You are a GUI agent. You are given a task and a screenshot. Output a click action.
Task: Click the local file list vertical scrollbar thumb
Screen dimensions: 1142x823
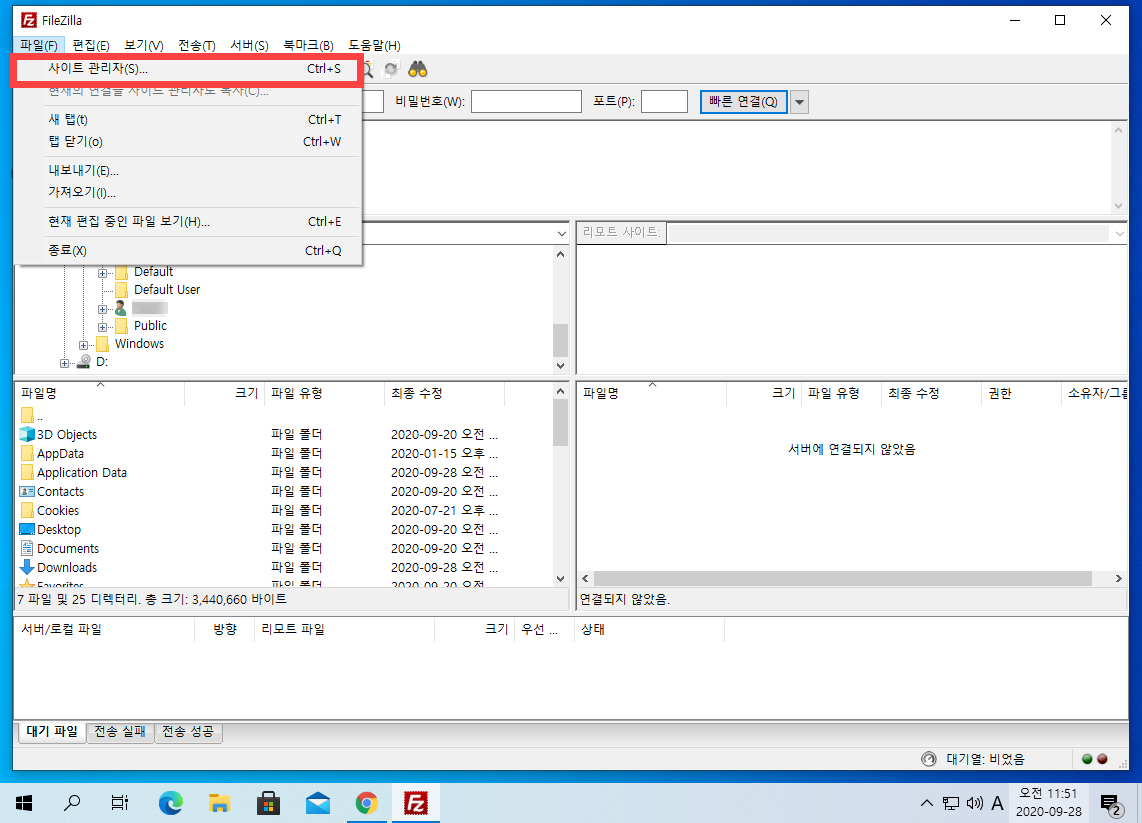click(560, 422)
